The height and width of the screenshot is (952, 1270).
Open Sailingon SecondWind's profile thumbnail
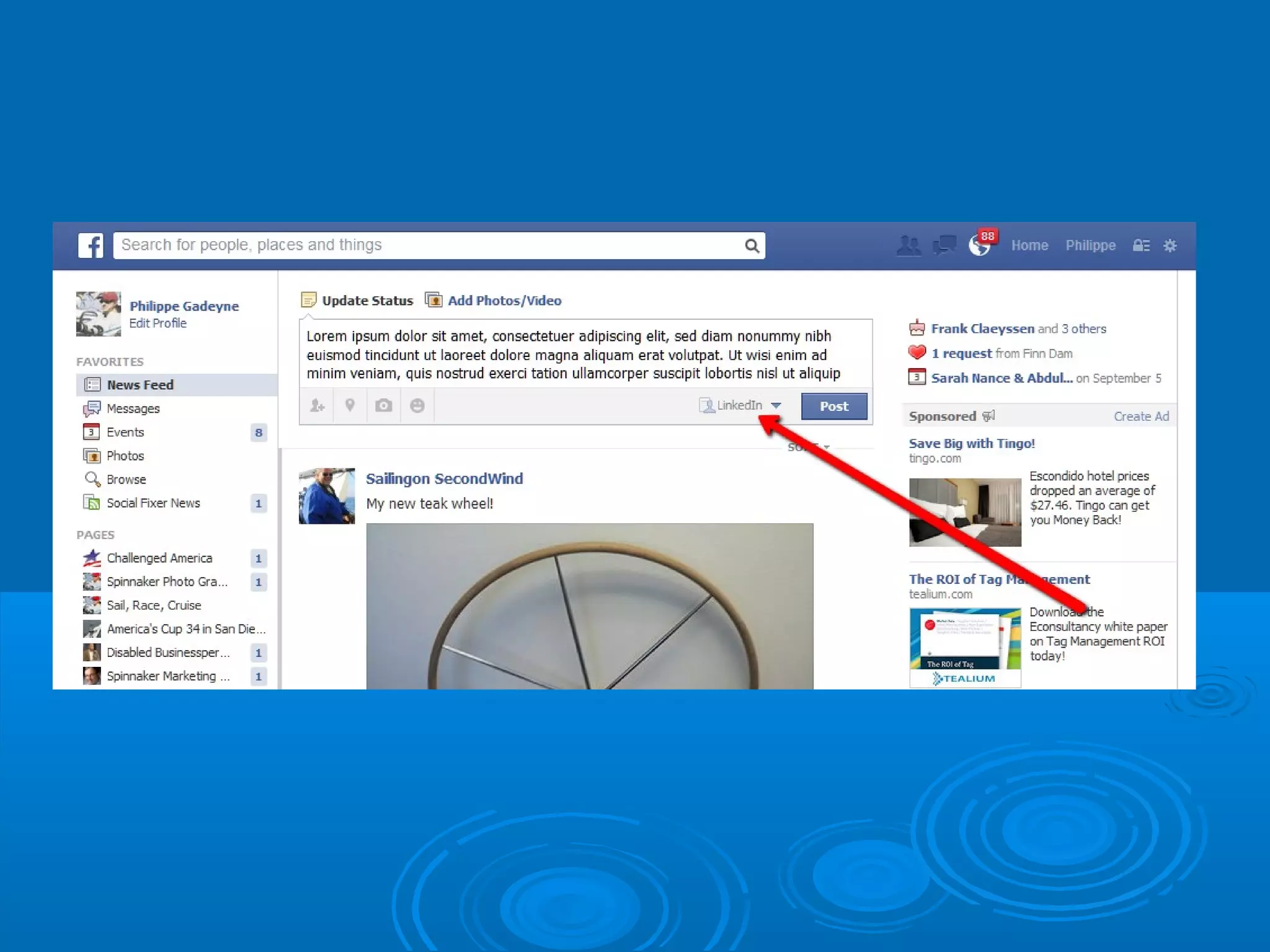coord(327,496)
